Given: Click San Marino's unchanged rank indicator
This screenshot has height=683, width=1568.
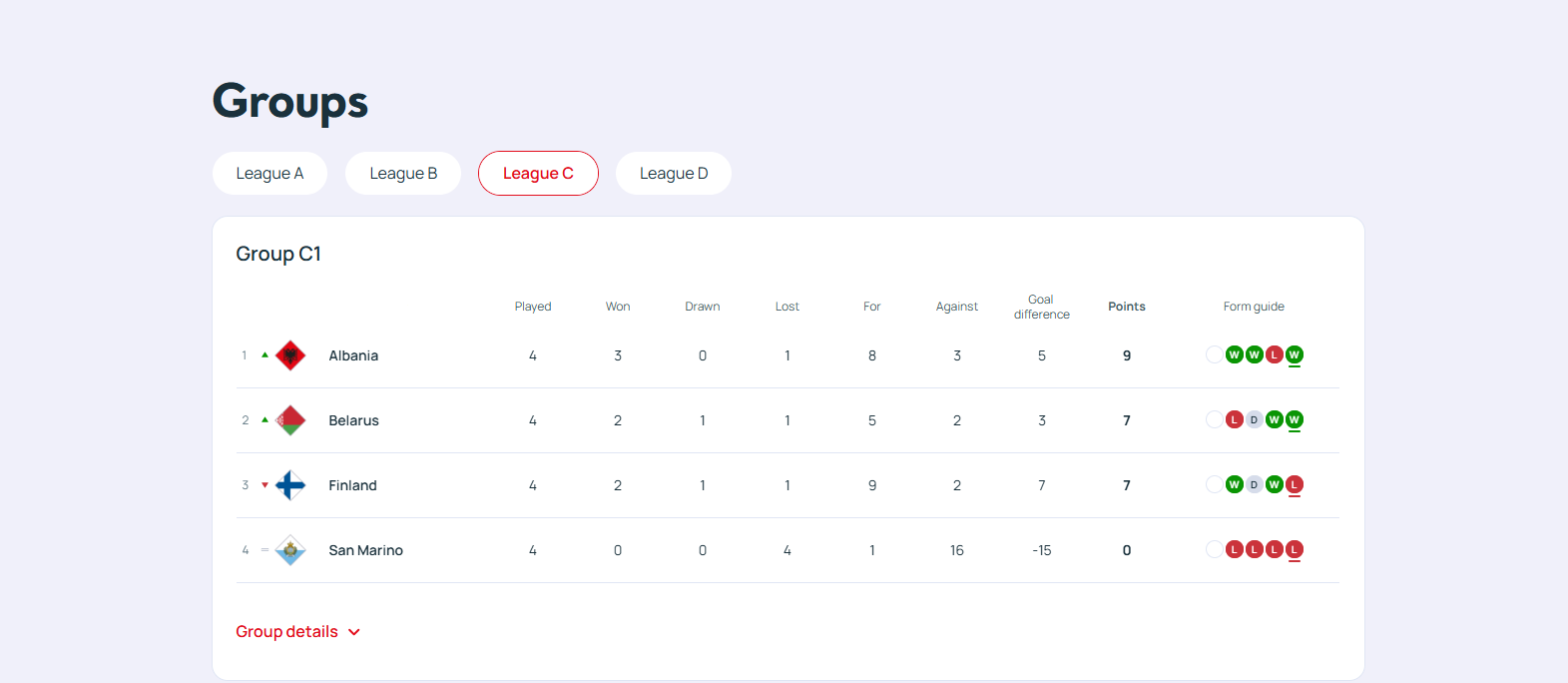Looking at the screenshot, I should pos(264,550).
